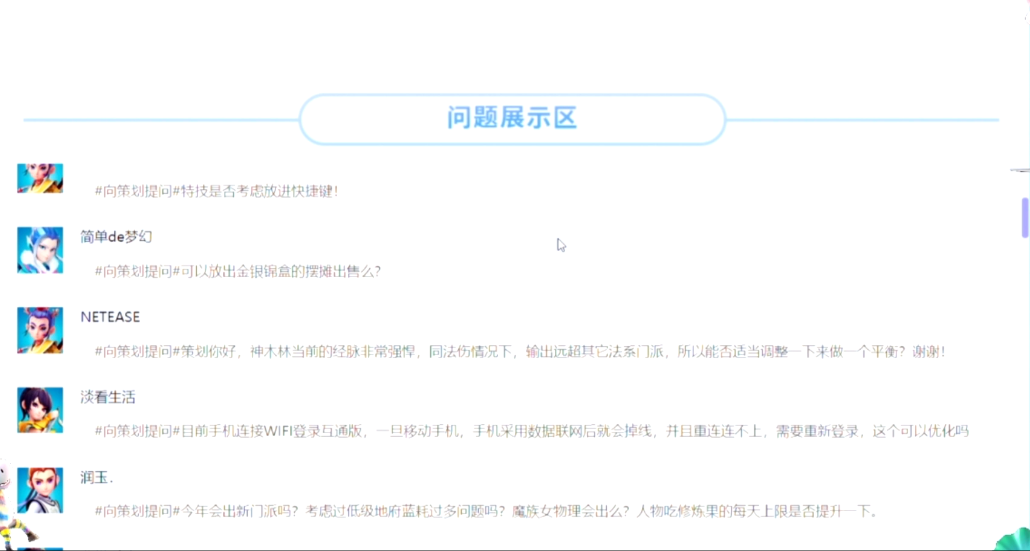Click the question about 特技 shortcut keys

click(x=217, y=191)
